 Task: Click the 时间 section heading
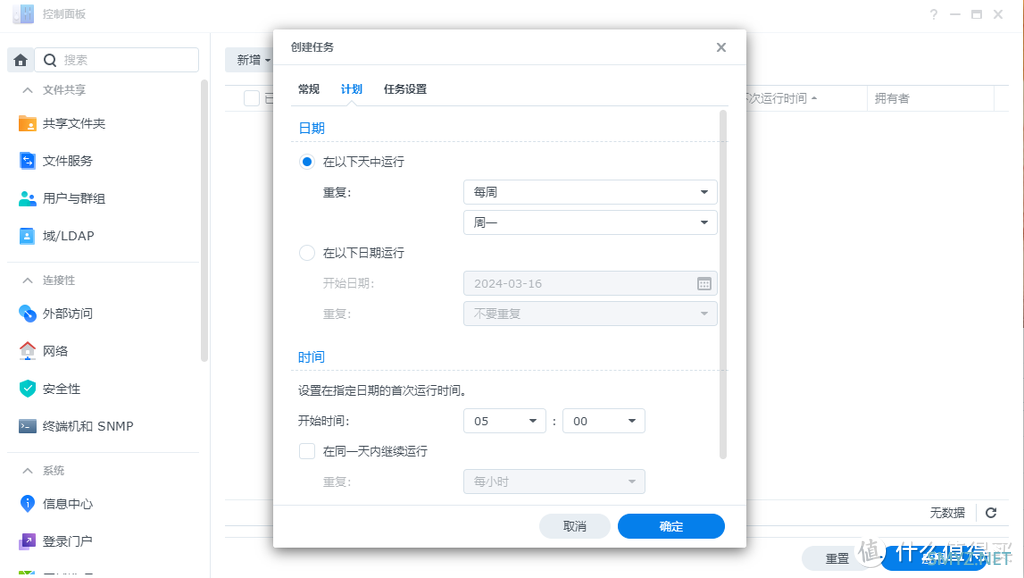pos(312,357)
